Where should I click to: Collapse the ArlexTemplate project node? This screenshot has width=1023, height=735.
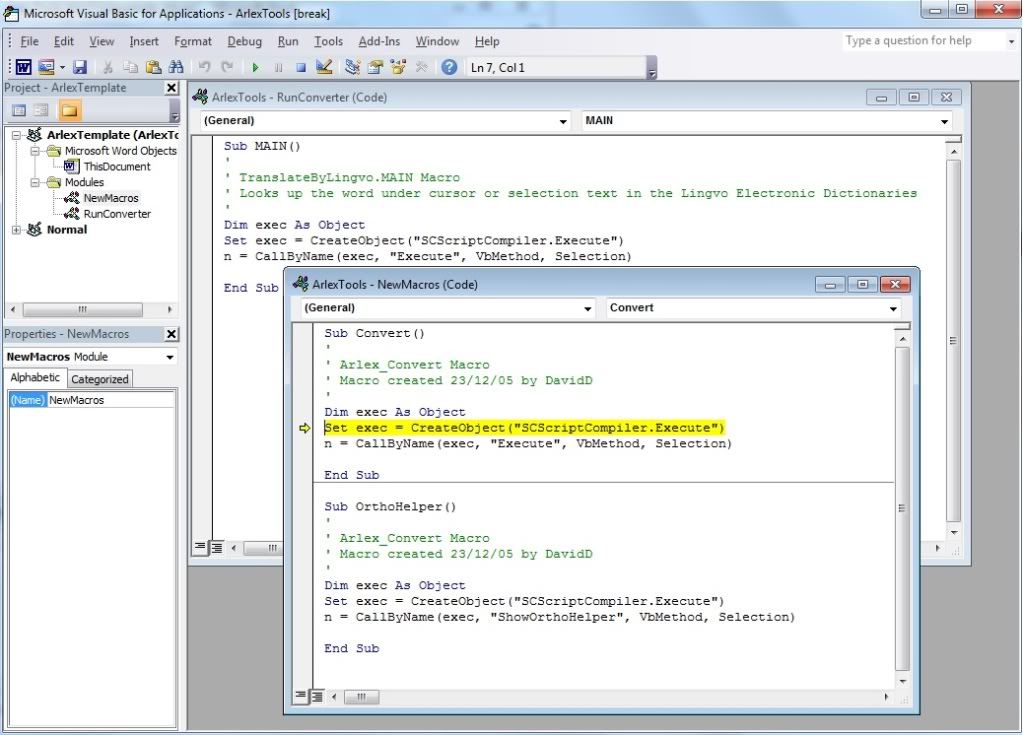(x=16, y=135)
